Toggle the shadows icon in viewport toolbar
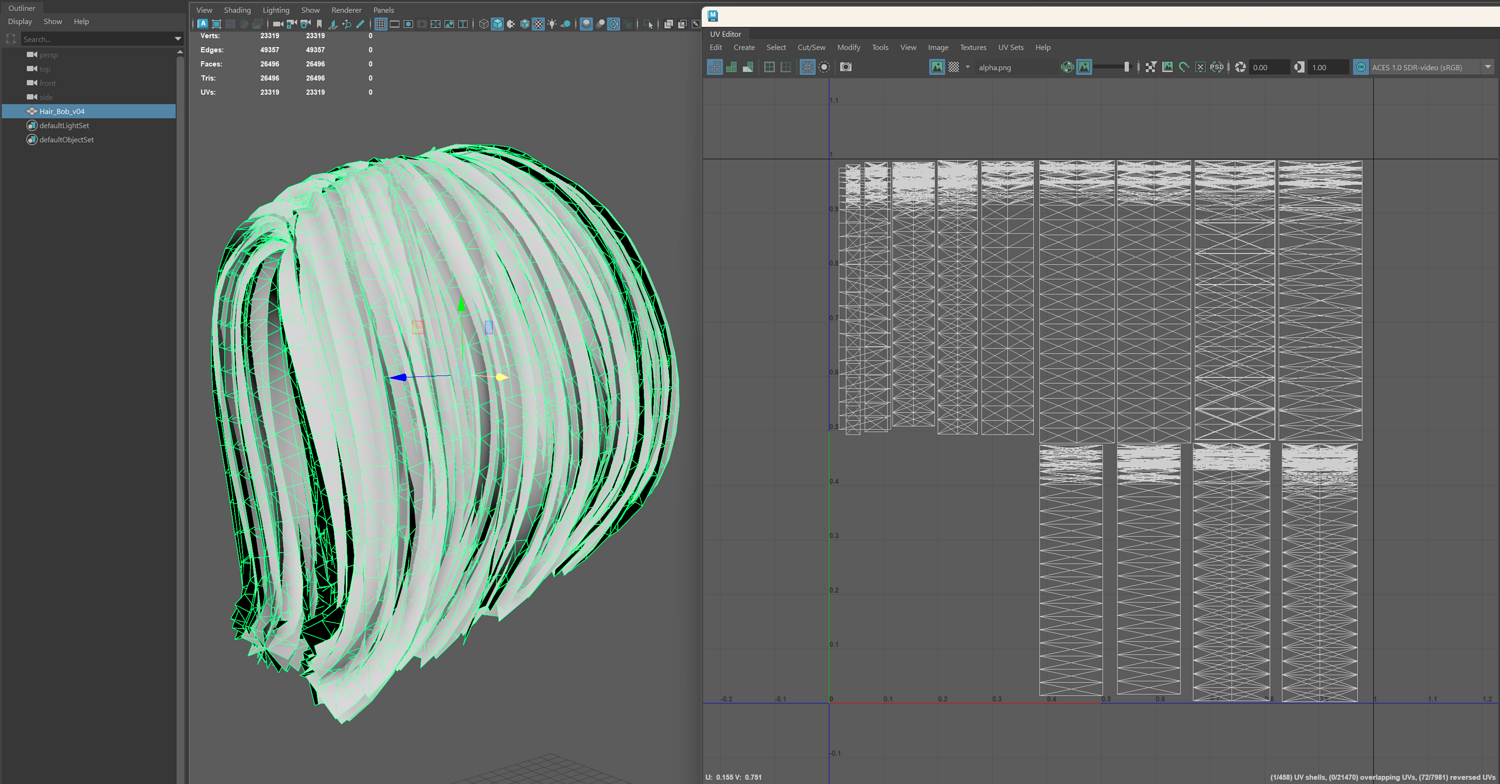This screenshot has width=1500, height=784. tap(566, 24)
